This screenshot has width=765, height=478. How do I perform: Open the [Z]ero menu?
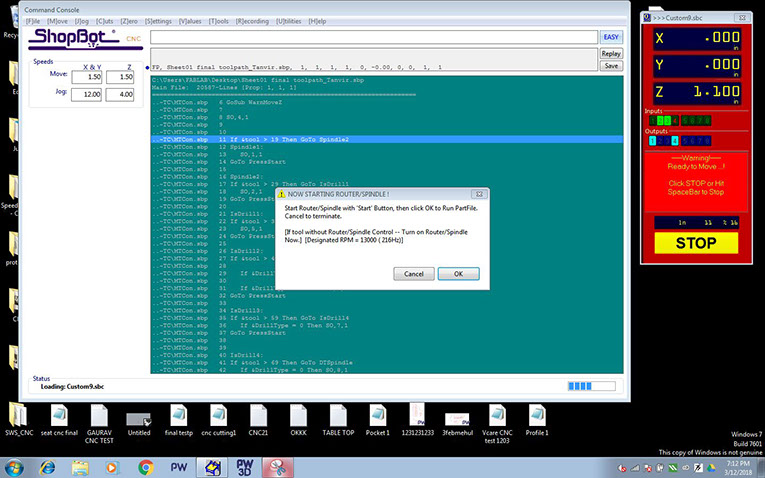click(129, 21)
